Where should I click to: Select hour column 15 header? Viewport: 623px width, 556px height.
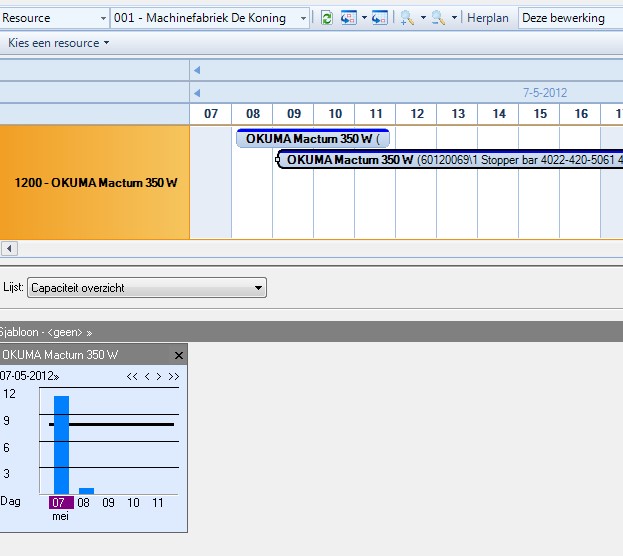[540, 114]
